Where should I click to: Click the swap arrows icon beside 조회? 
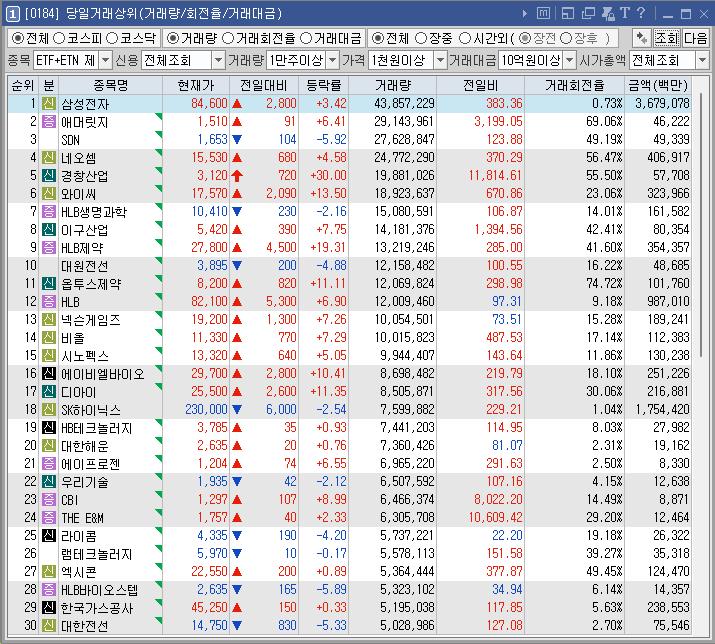(x=642, y=38)
